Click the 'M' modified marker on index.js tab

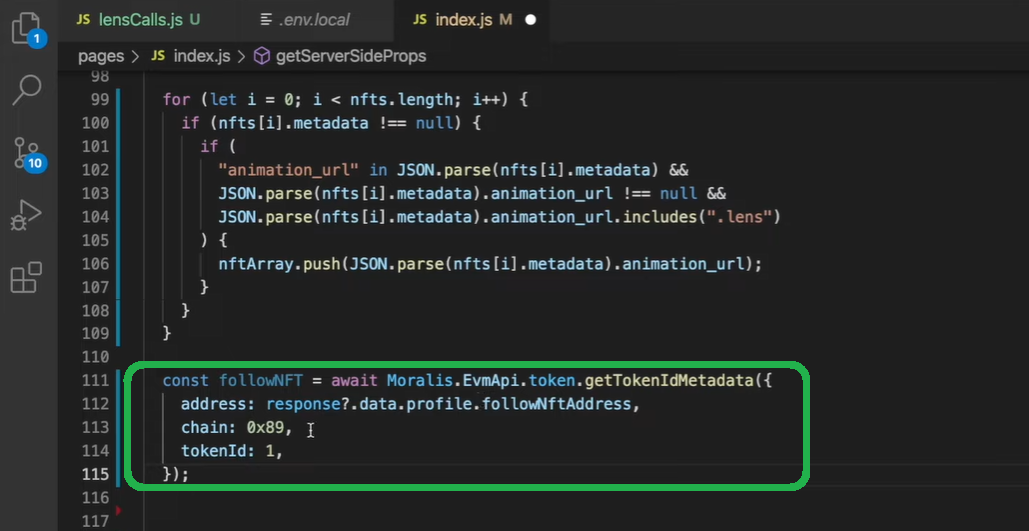505,20
